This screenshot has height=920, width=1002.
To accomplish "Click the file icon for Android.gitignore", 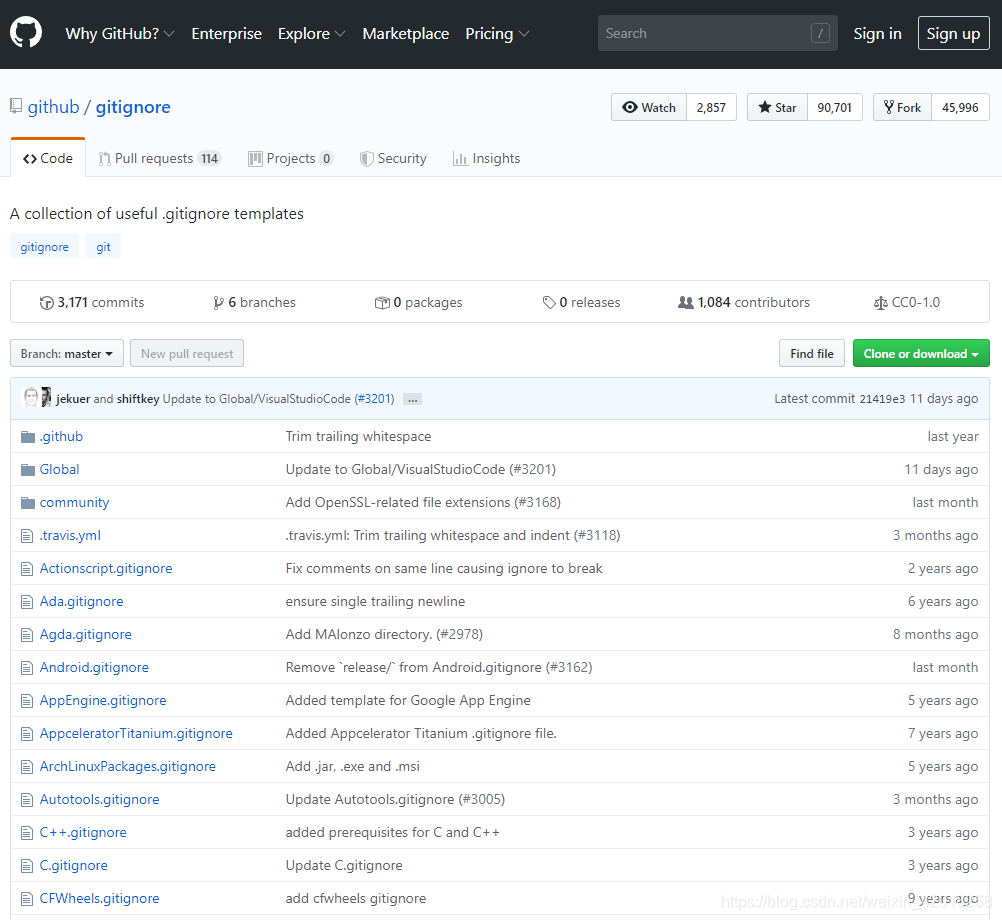I will (x=27, y=668).
